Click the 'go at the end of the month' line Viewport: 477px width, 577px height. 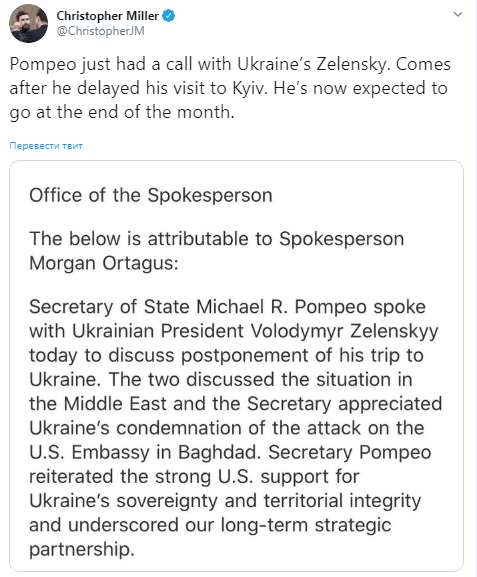pyautogui.click(x=122, y=112)
